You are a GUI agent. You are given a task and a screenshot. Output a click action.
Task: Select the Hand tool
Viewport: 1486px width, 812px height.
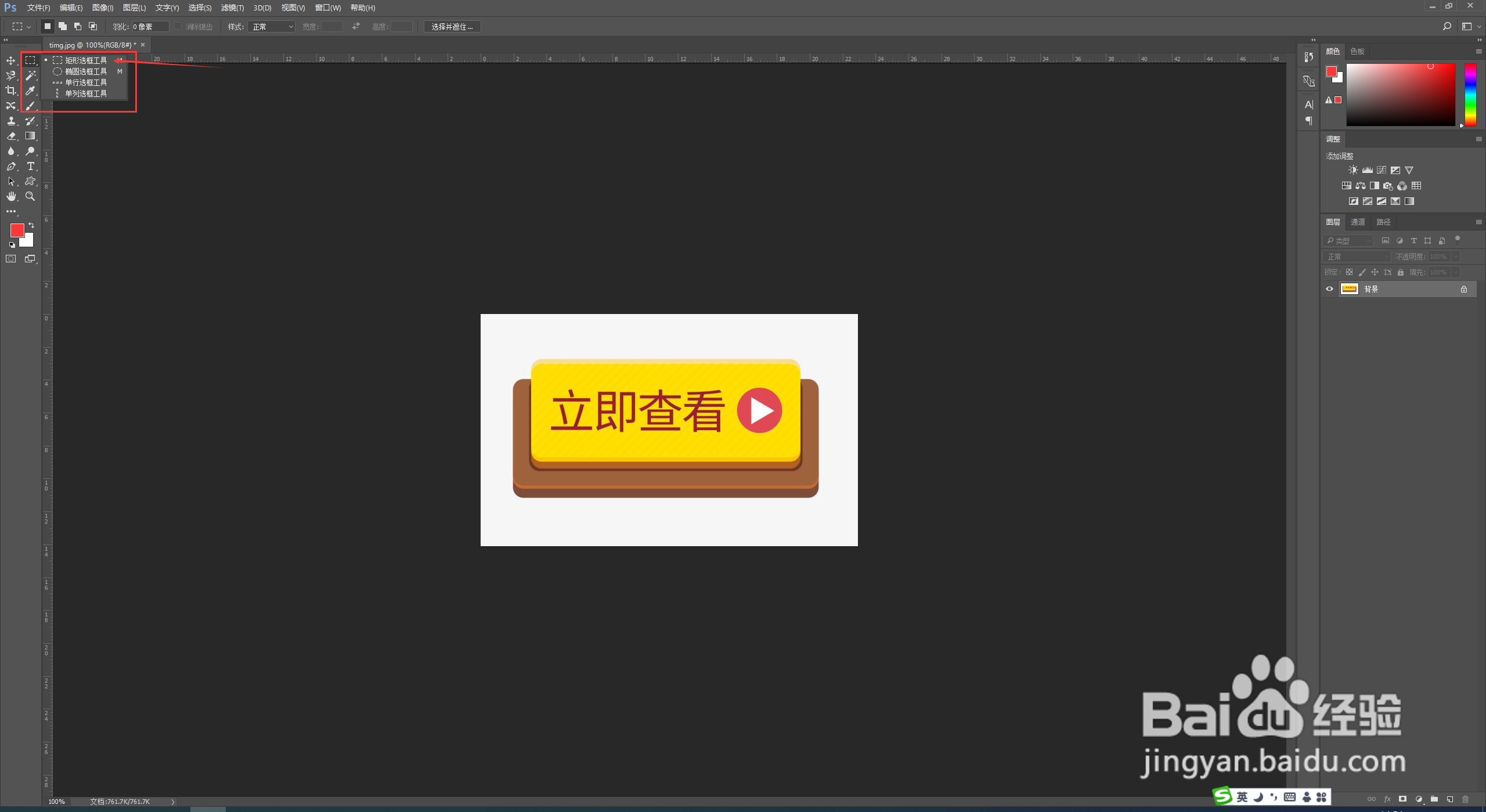click(x=11, y=197)
